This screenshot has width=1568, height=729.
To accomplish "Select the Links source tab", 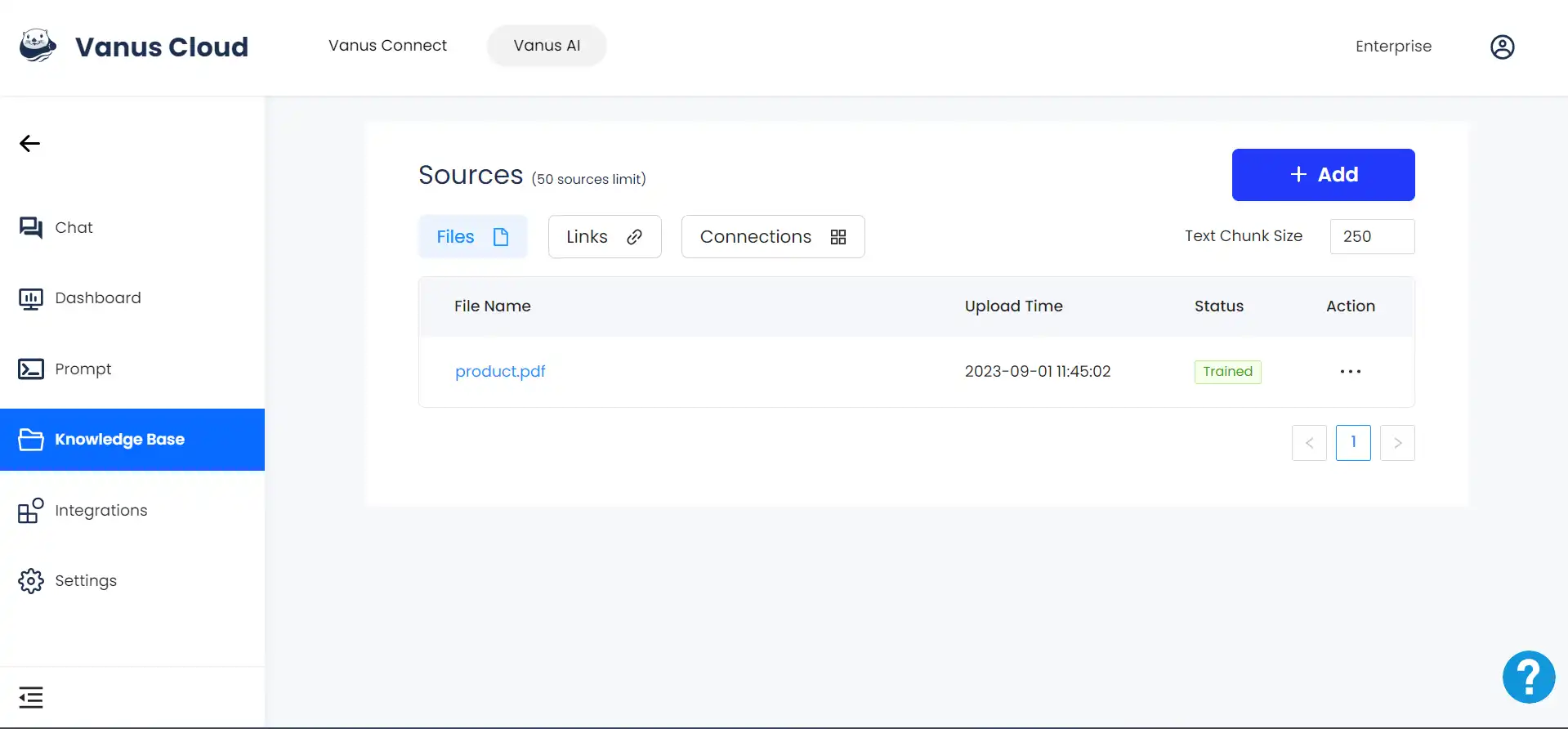I will click(x=605, y=237).
